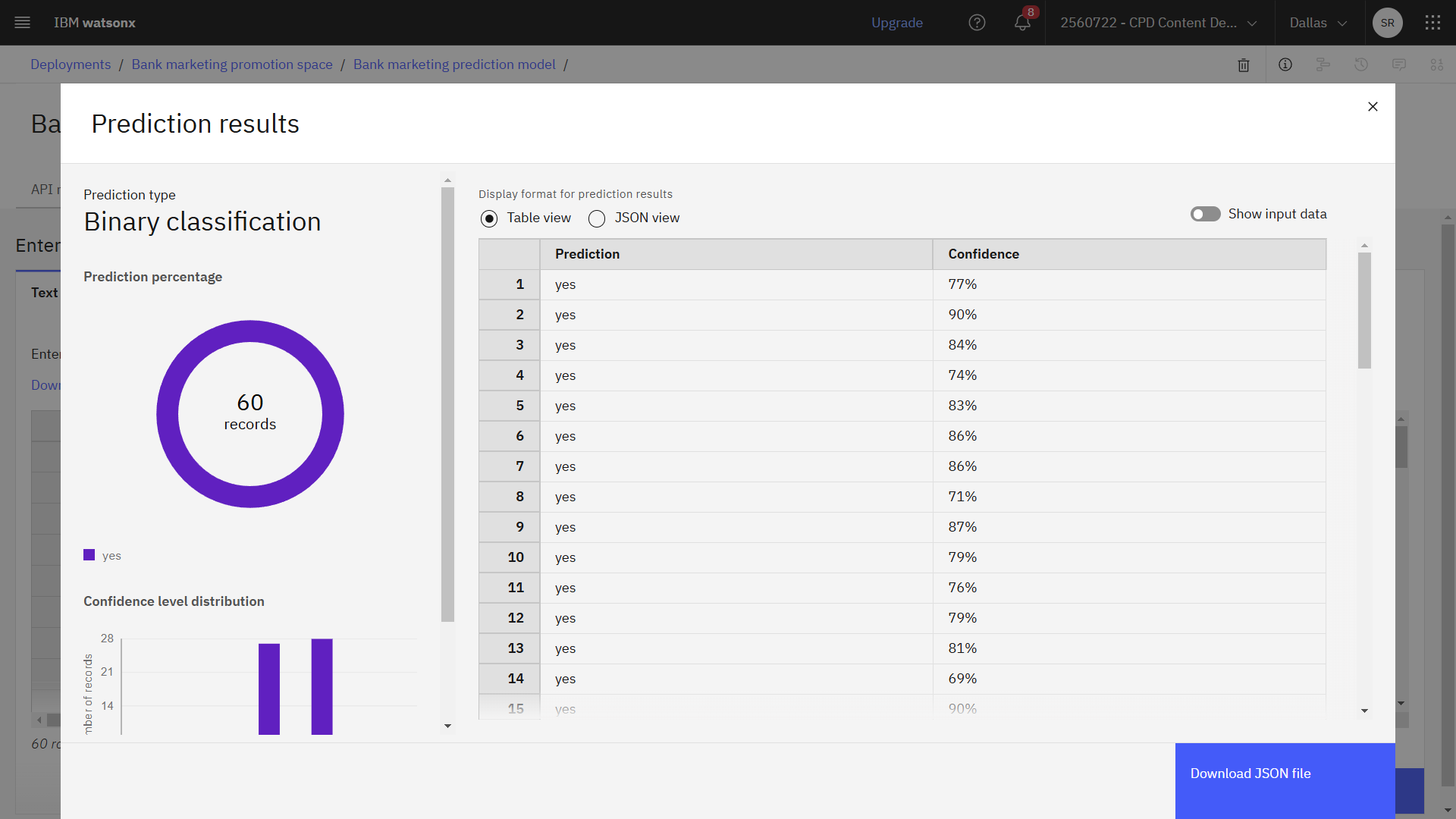Open Bank marketing promotion space breadcrumb
Viewport: 1456px width, 819px height.
[x=232, y=64]
